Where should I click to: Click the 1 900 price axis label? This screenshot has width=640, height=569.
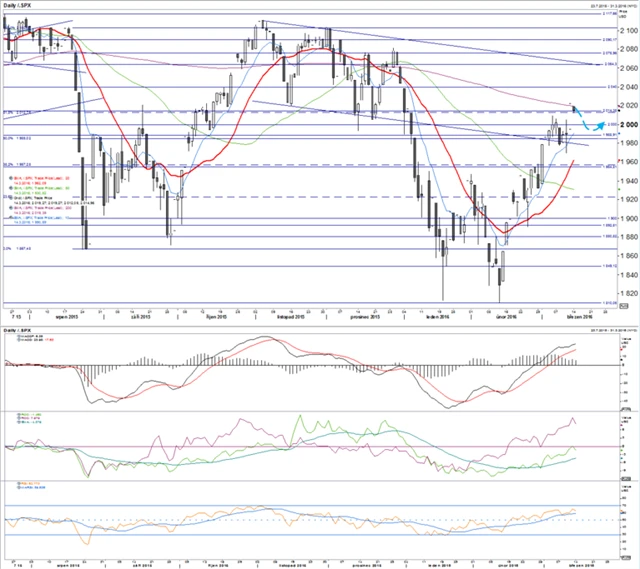628,218
